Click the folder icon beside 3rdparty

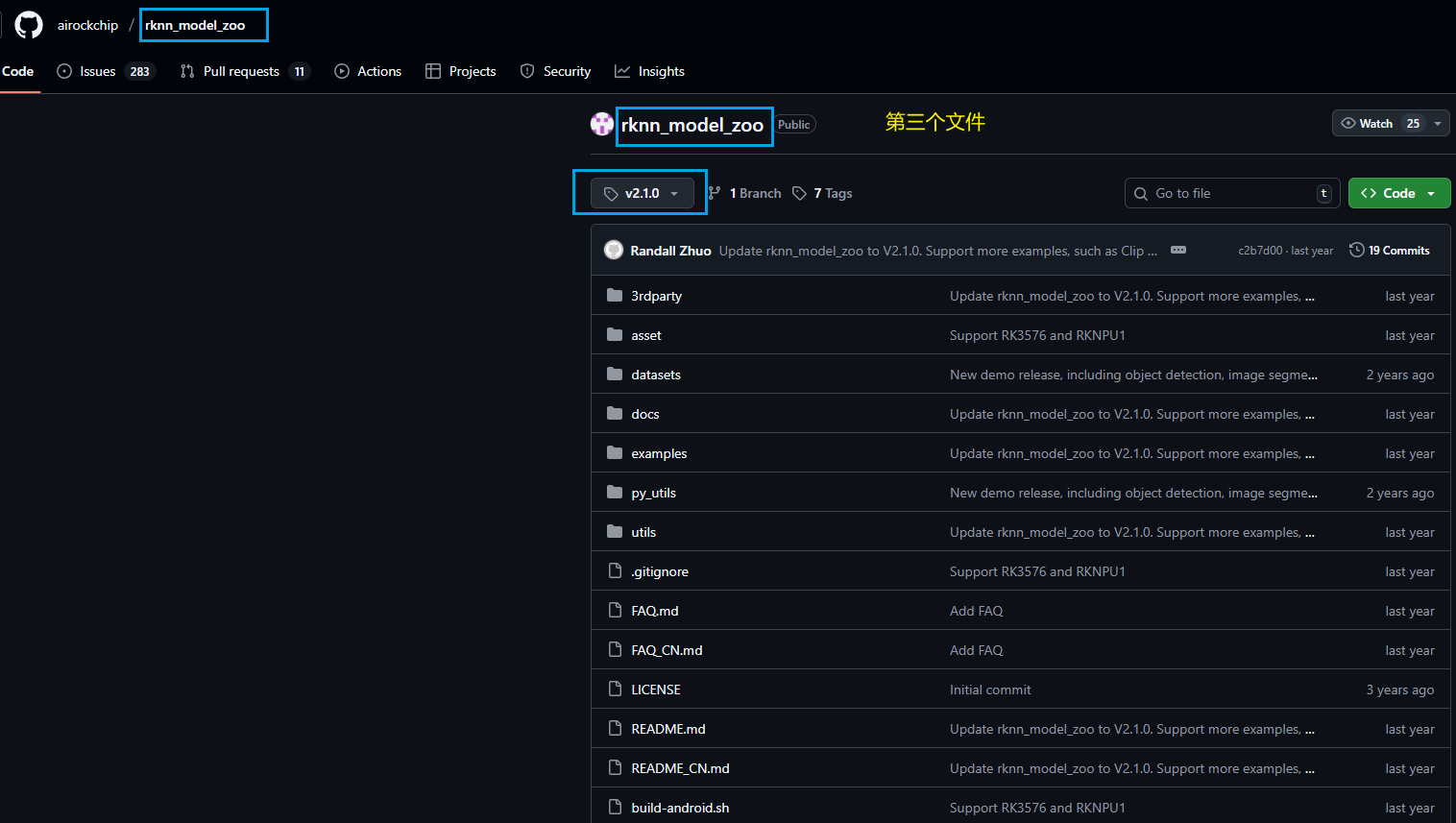tap(615, 295)
